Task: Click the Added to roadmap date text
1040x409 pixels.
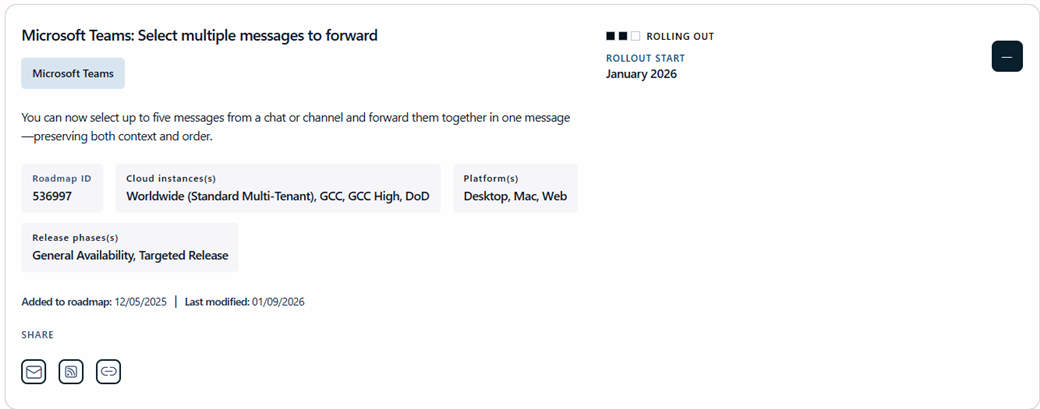Action: coord(95,301)
